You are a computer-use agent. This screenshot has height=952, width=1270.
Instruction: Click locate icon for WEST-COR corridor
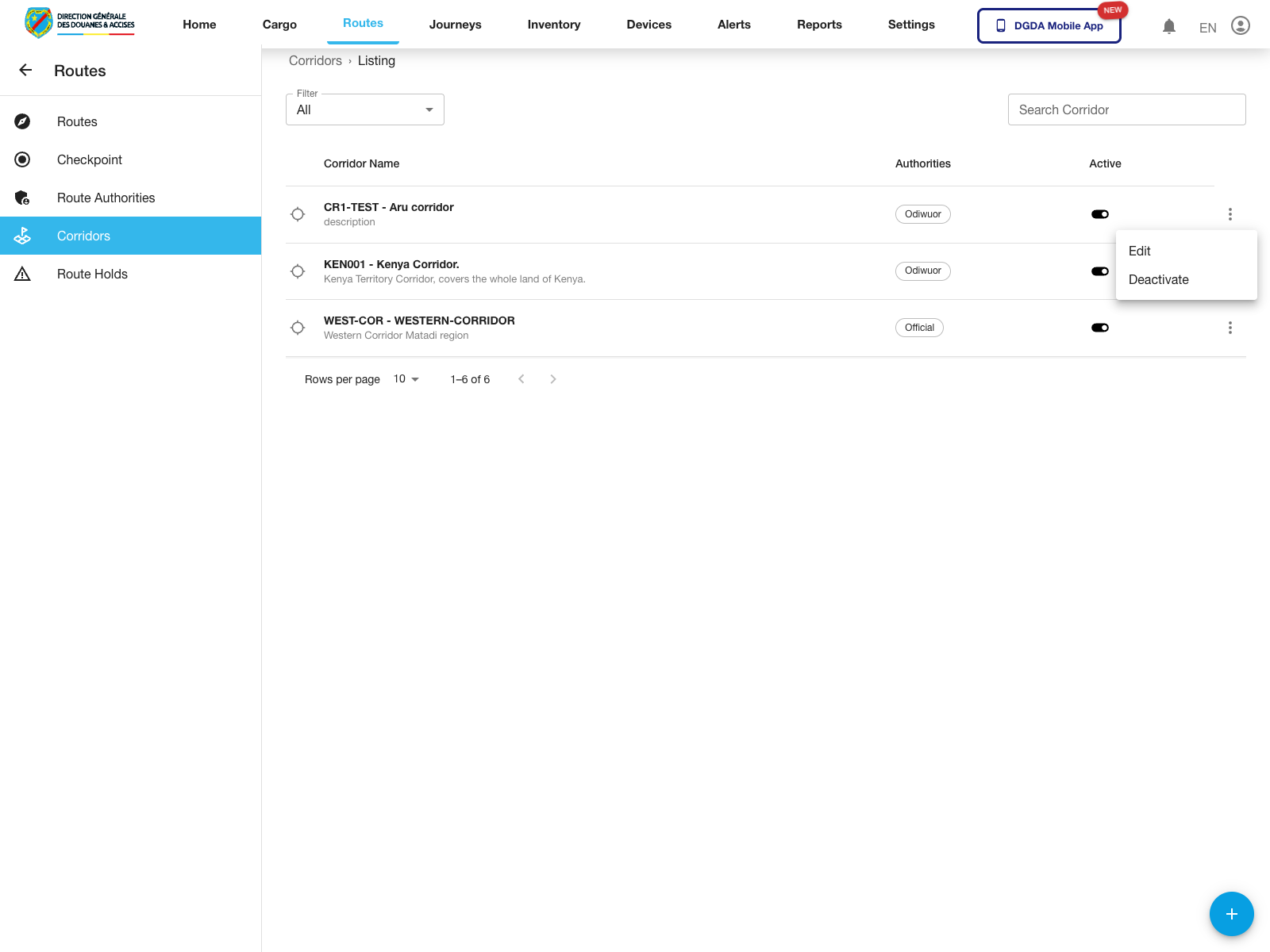[x=298, y=328]
